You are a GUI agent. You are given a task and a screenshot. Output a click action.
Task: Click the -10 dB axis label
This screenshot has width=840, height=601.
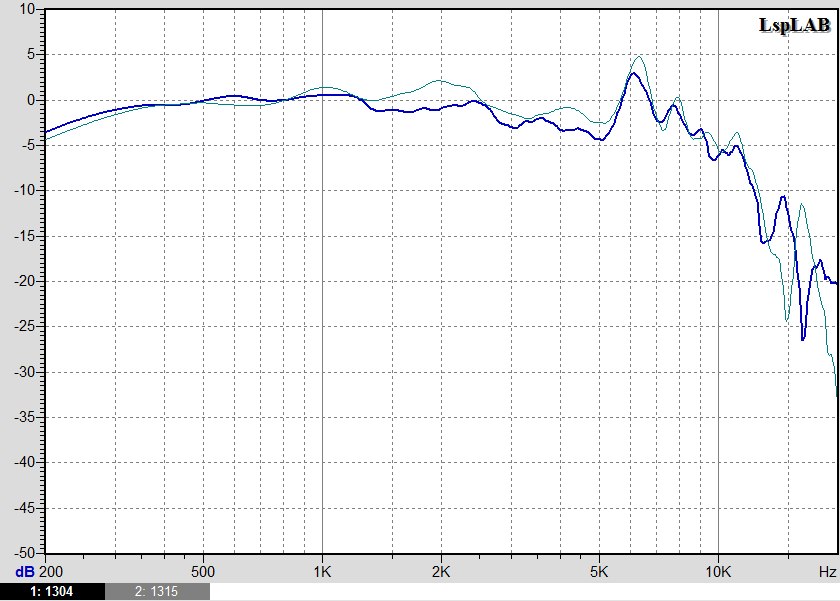pos(25,190)
